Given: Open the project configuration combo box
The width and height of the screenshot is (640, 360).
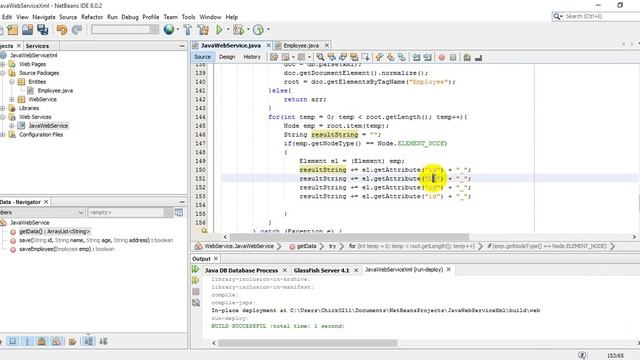Looking at the screenshot, I should tap(125, 29).
